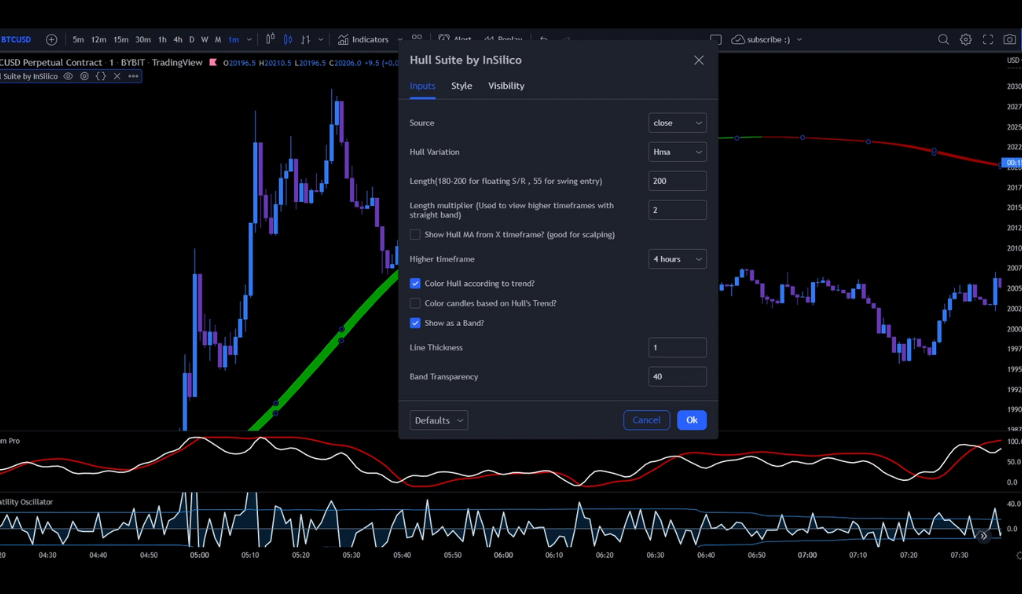Open the layout select square icon
This screenshot has height=594, width=1022.
pyautogui.click(x=716, y=40)
